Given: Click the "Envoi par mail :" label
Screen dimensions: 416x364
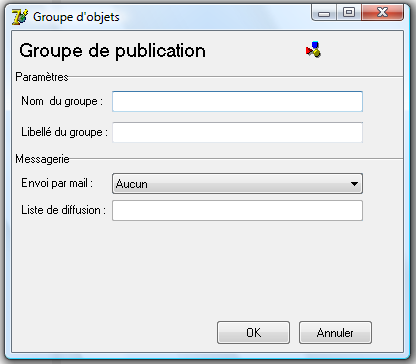Looking at the screenshot, I should (x=57, y=183).
